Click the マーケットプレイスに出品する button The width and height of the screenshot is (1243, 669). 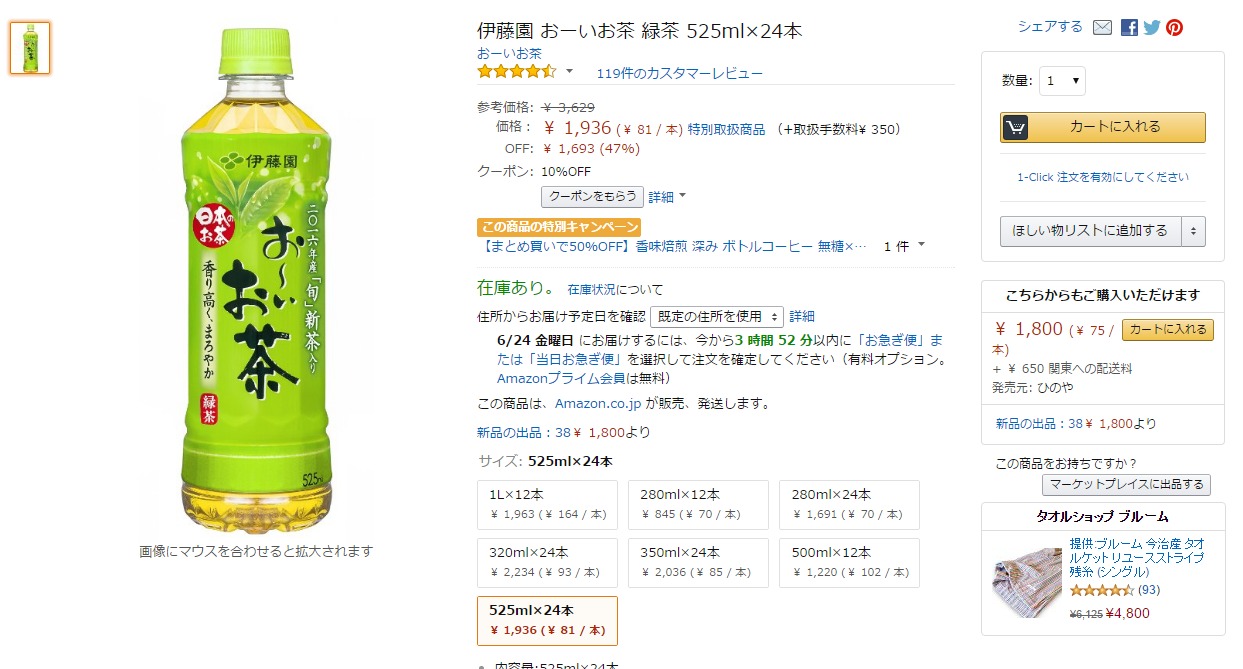pyautogui.click(x=1126, y=485)
